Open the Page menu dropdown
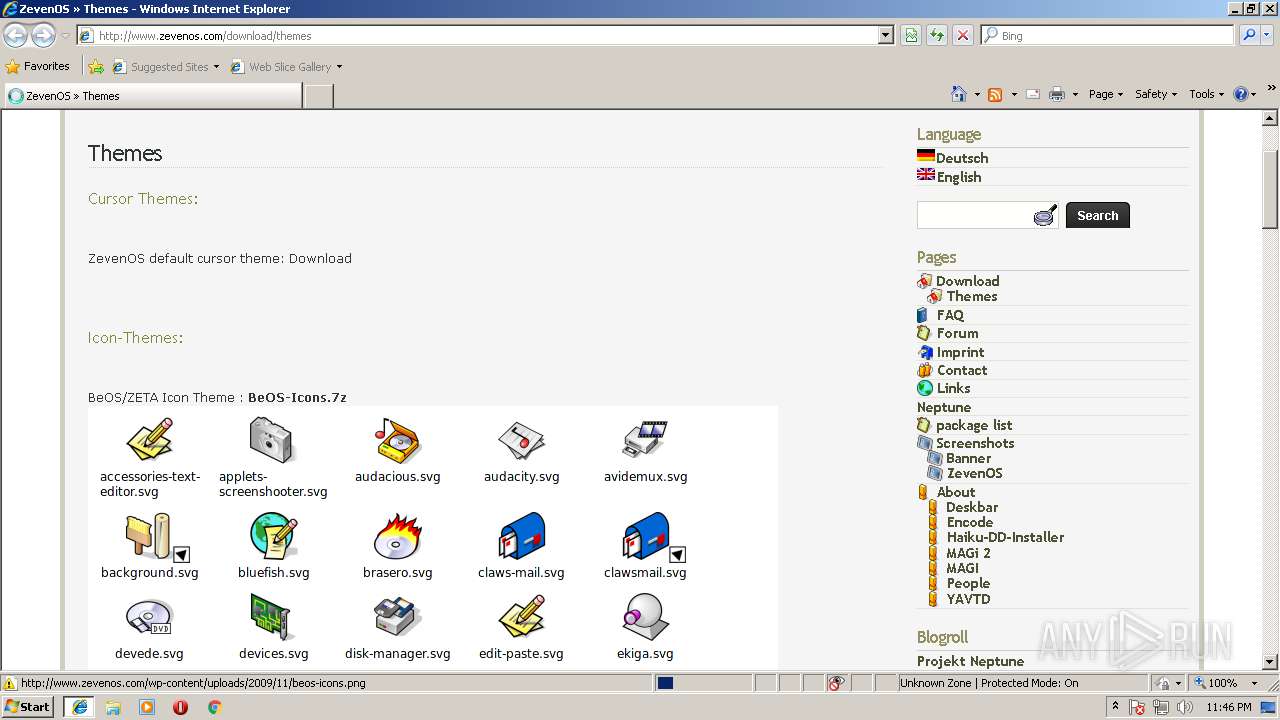 1105,94
